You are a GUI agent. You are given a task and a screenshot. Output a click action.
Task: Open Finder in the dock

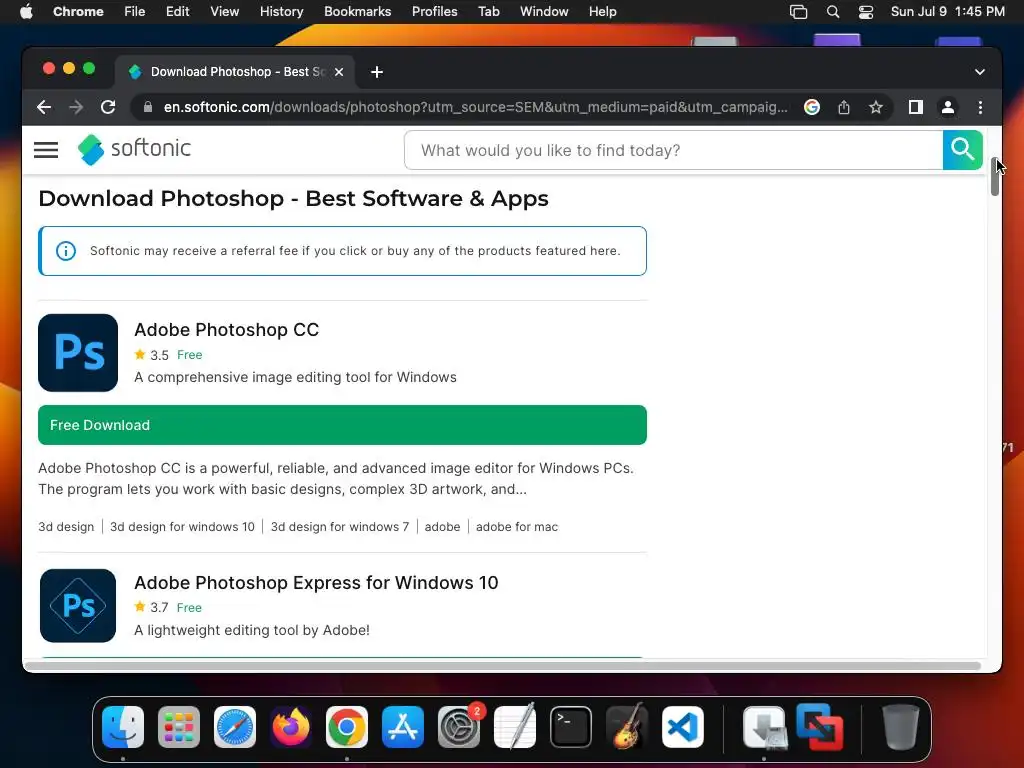123,727
